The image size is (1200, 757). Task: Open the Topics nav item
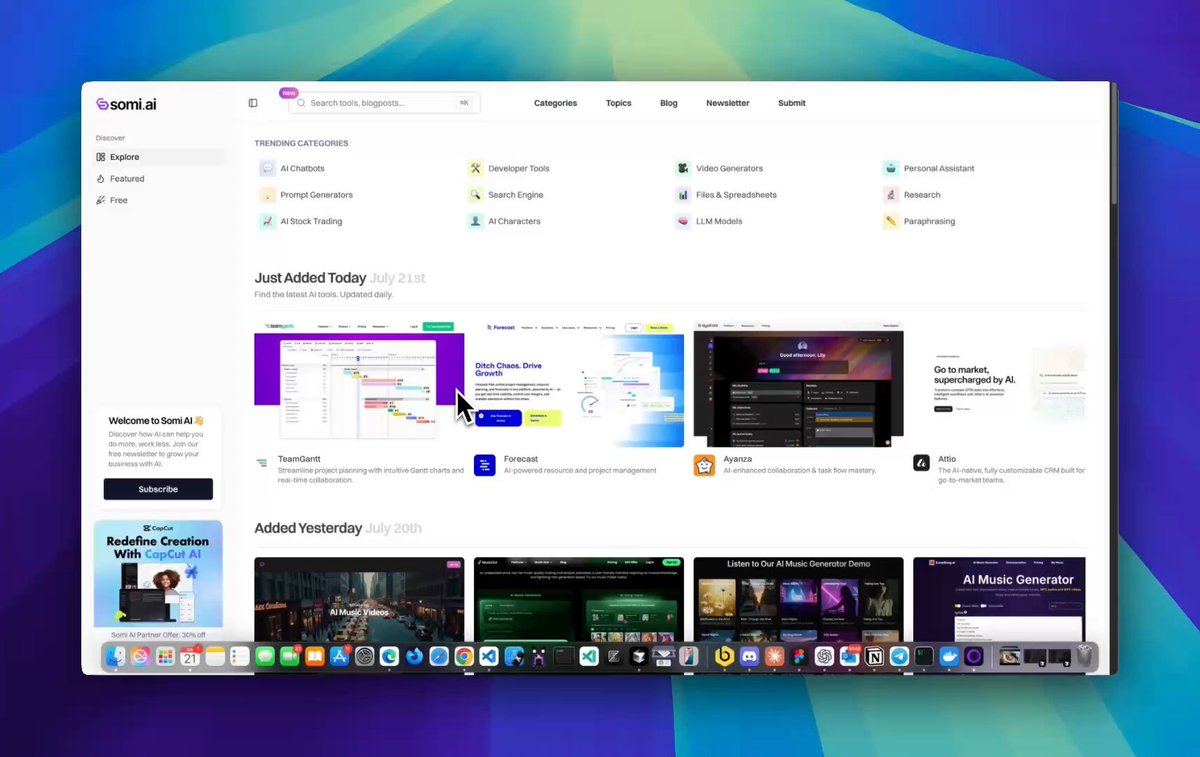[x=618, y=103]
